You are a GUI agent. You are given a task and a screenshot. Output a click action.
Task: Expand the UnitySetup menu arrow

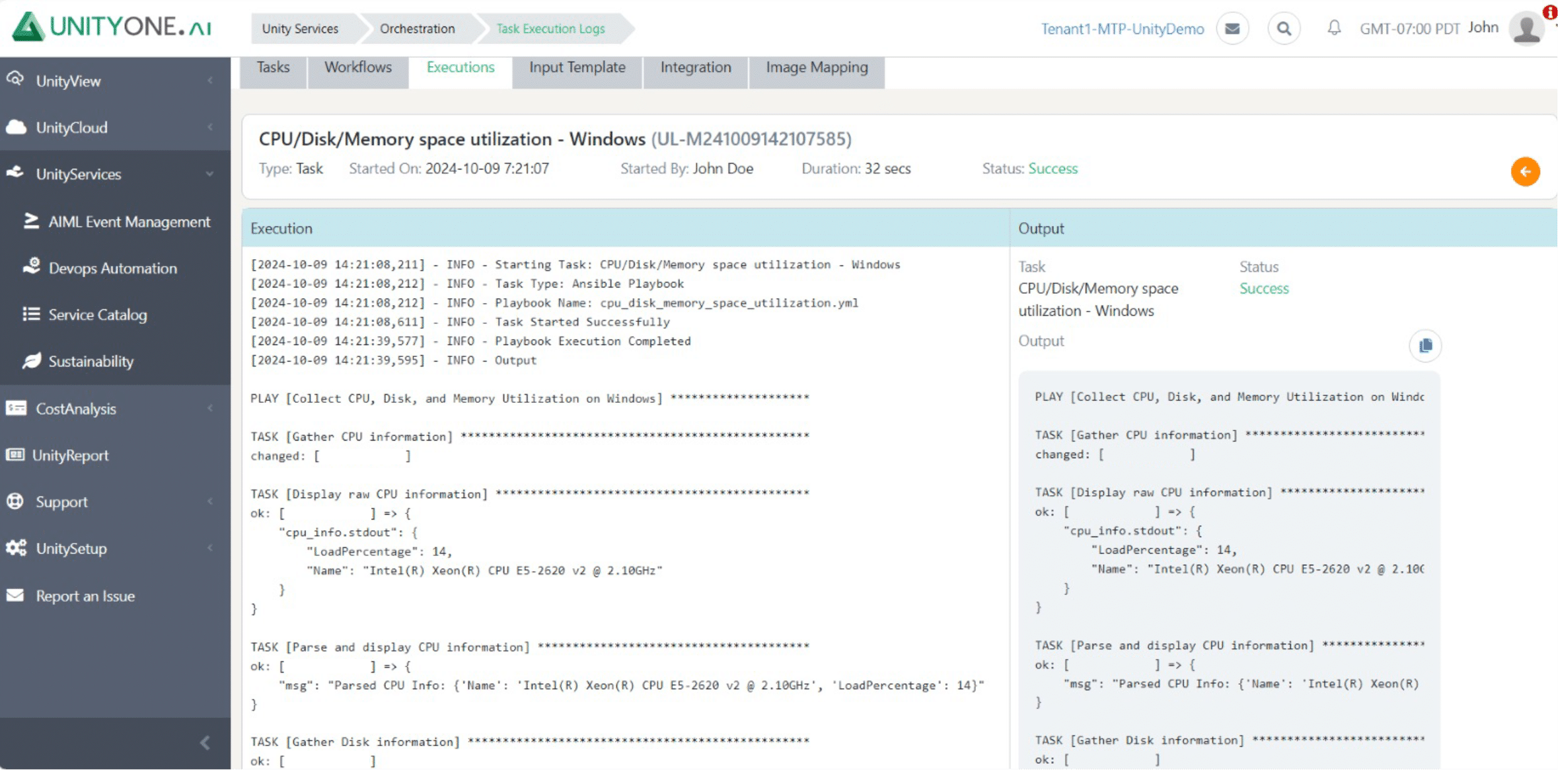(x=210, y=548)
